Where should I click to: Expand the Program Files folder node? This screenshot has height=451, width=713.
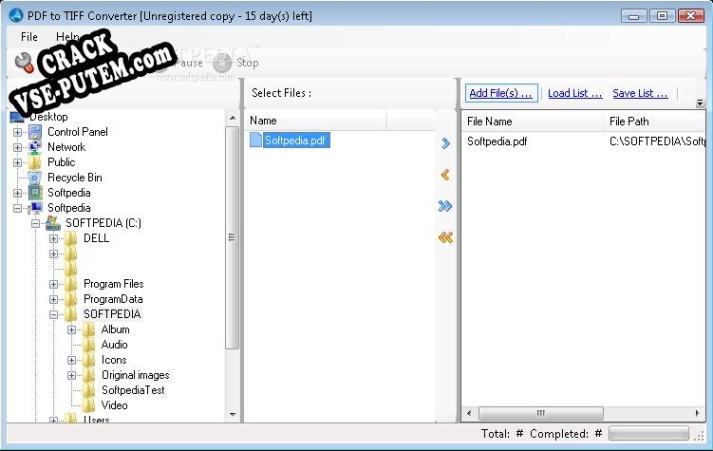53,284
